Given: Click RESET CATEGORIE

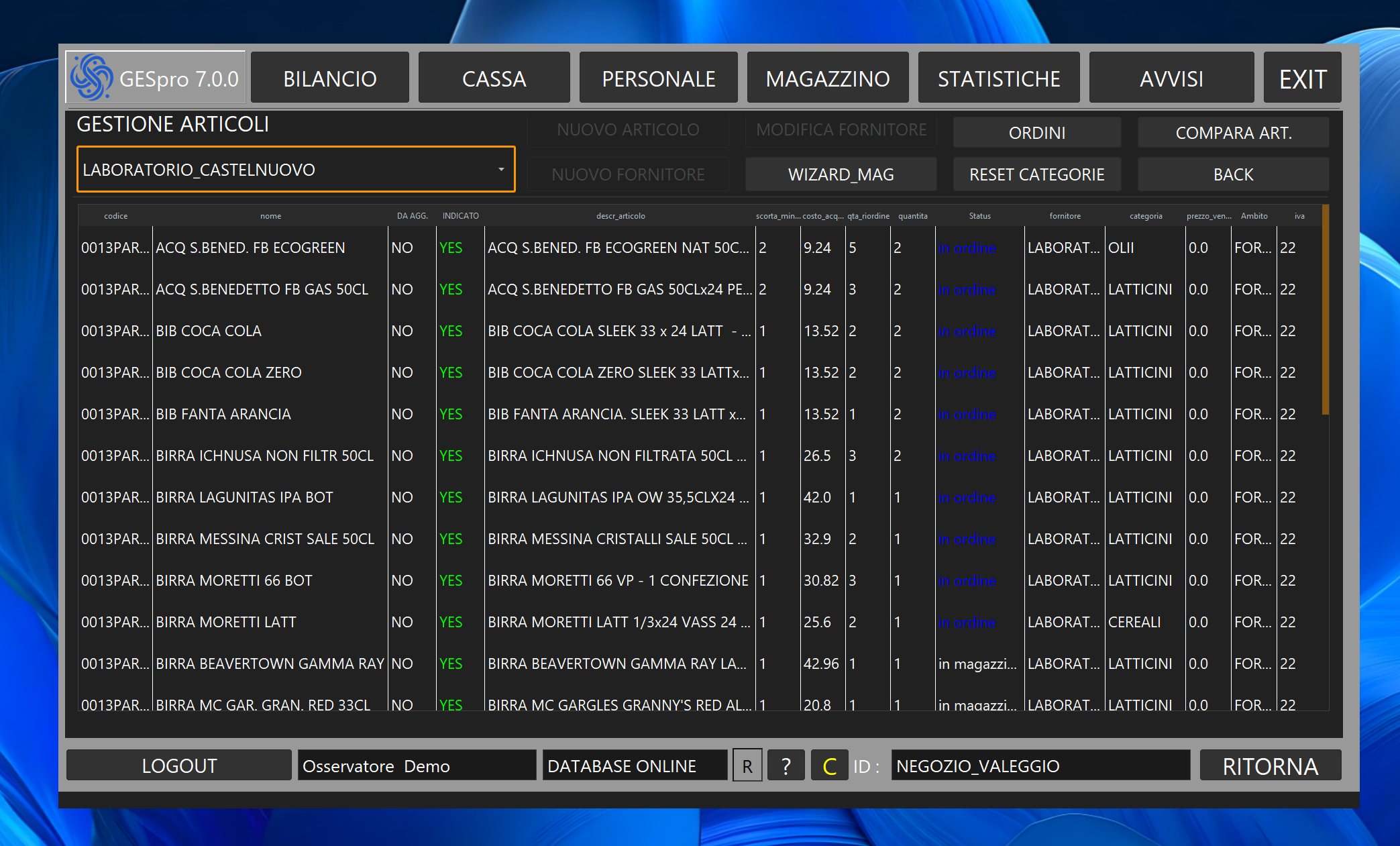Looking at the screenshot, I should click(x=1037, y=174).
